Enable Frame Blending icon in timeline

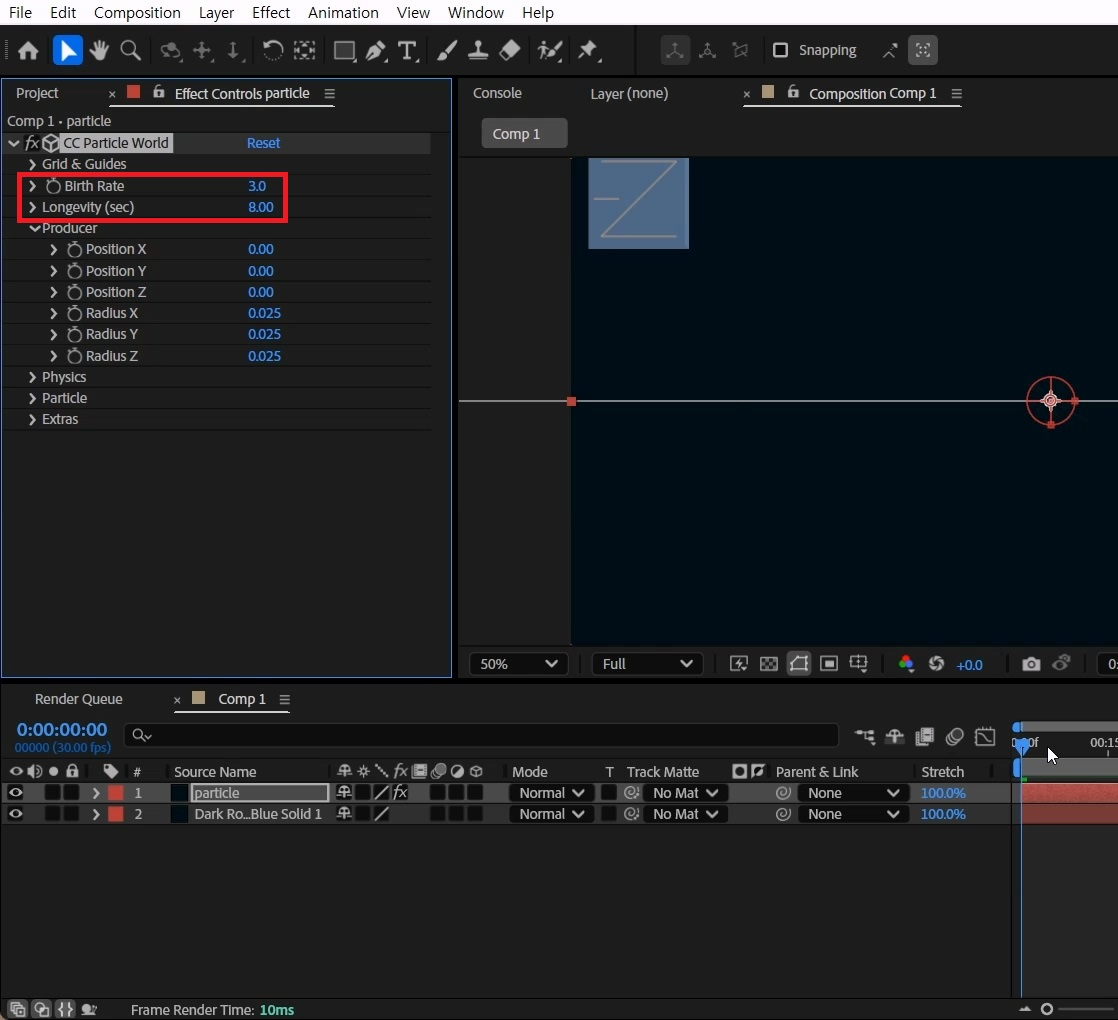pyautogui.click(x=925, y=736)
